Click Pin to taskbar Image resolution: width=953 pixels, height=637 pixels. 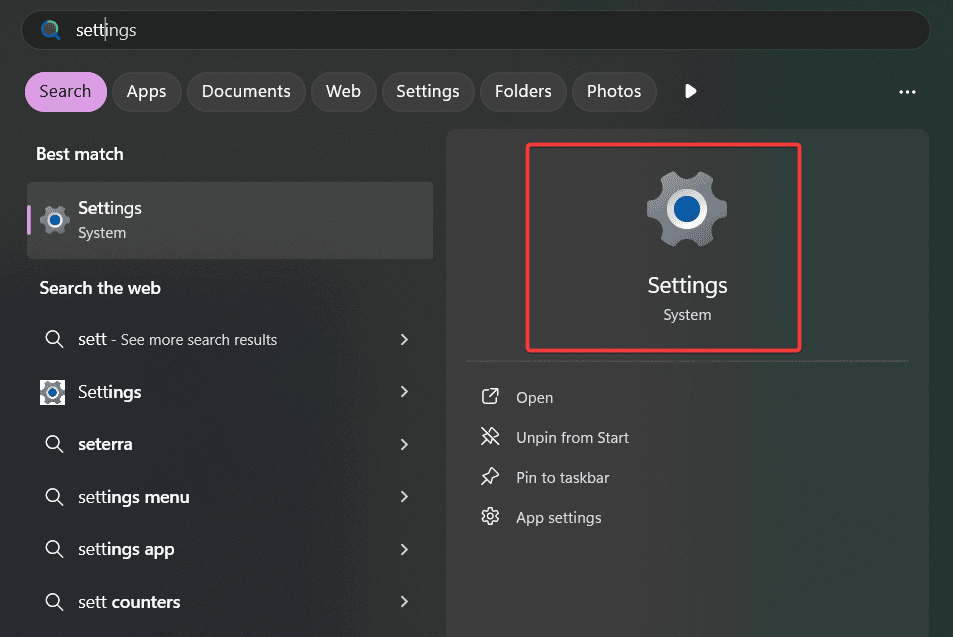(562, 478)
